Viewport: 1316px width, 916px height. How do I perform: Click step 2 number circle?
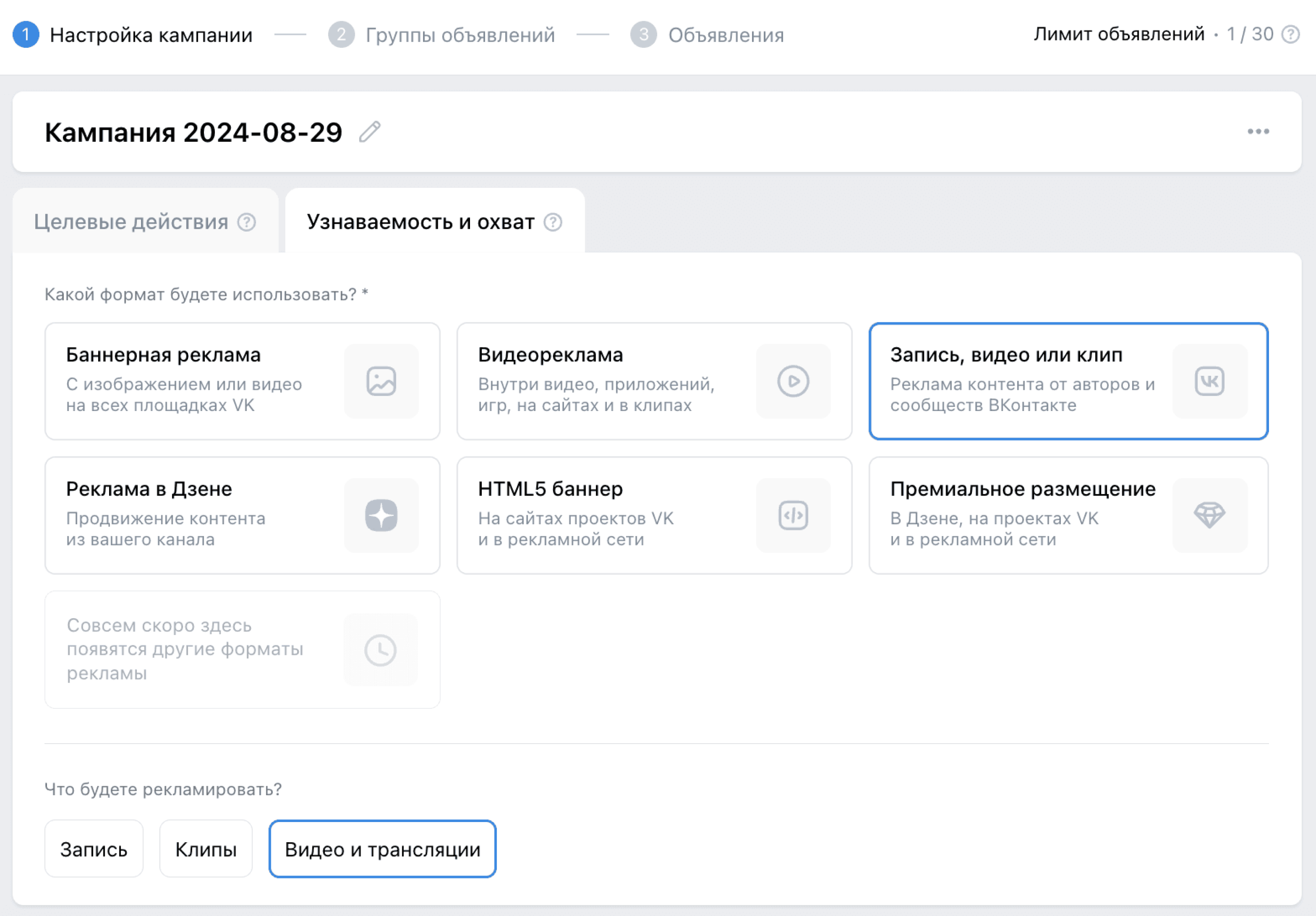point(341,34)
